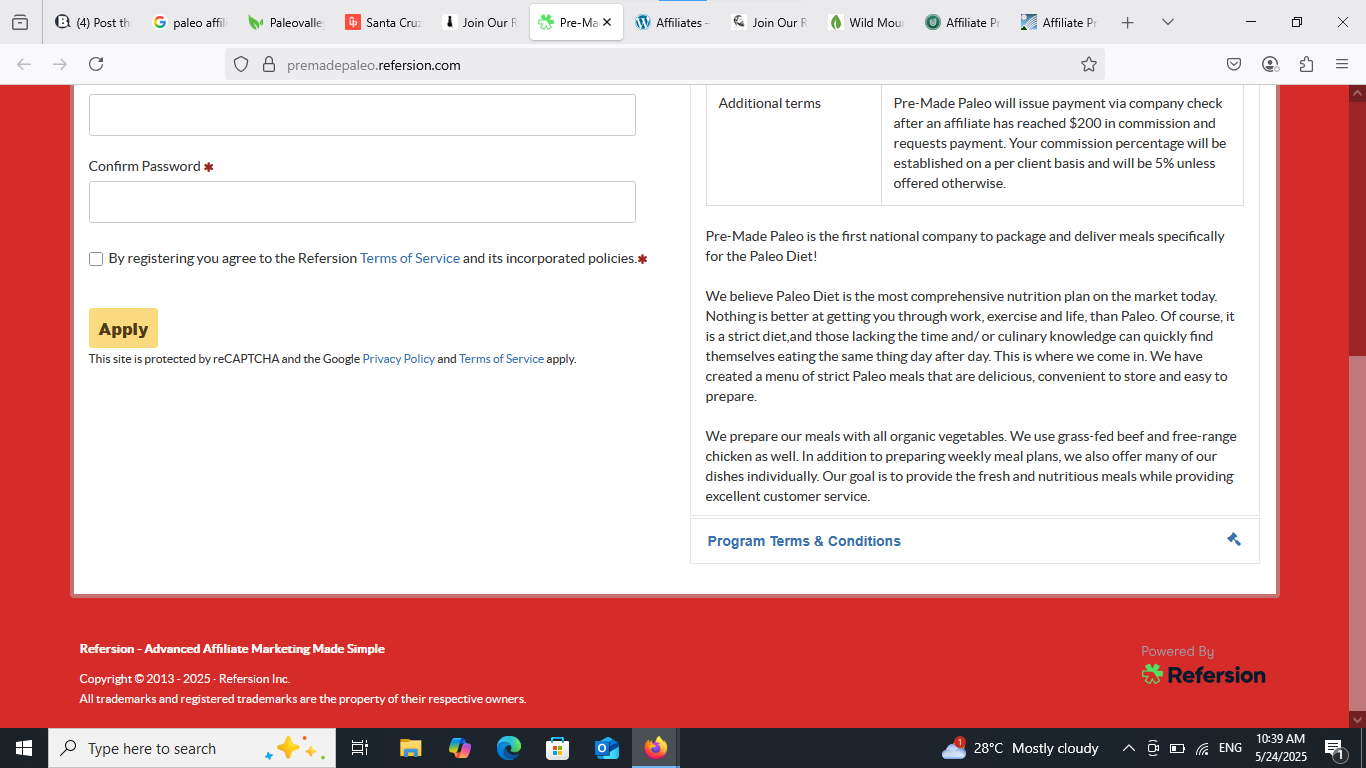
Task: Click the Refersion logo in footer
Action: [1204, 675]
